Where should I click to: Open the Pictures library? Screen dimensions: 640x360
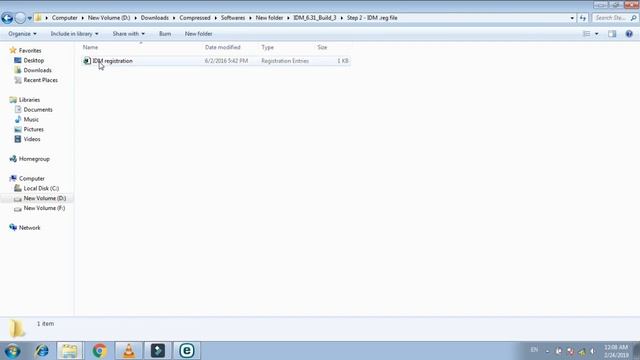(33, 129)
